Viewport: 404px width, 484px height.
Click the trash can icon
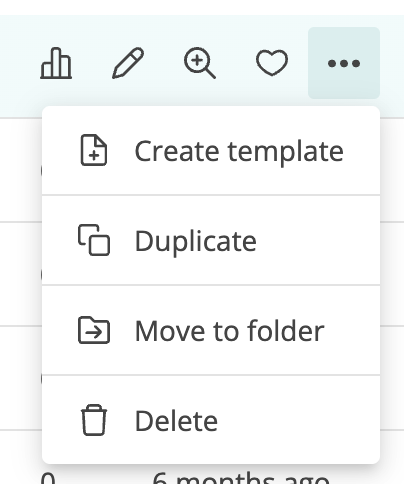[x=94, y=420]
